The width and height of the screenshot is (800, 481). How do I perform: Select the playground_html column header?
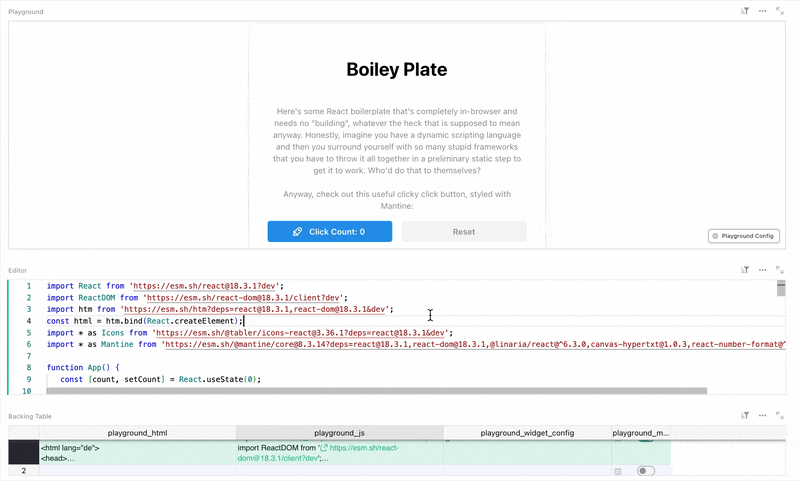click(x=137, y=433)
